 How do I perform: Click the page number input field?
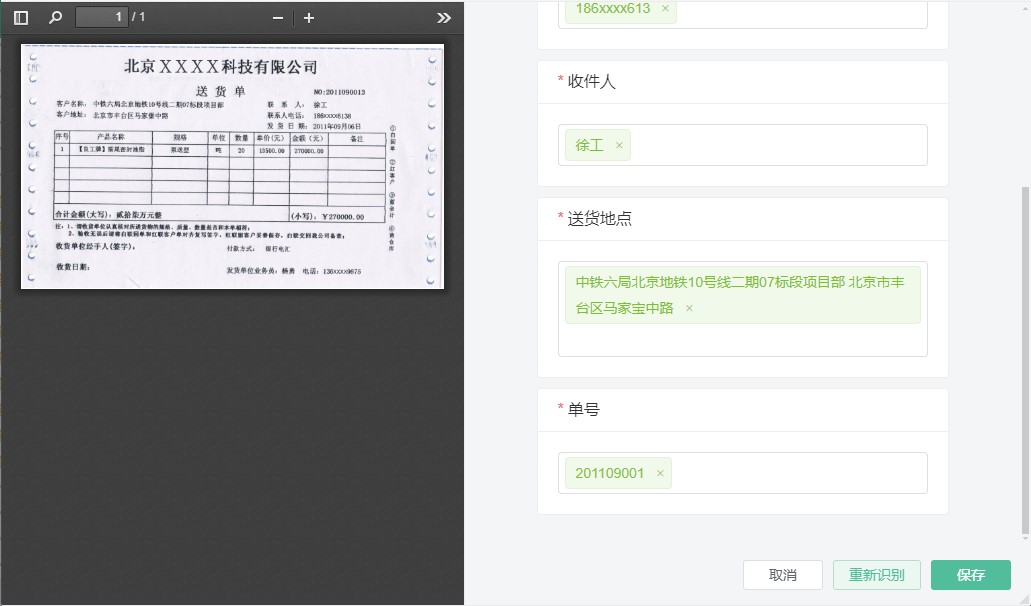101,16
